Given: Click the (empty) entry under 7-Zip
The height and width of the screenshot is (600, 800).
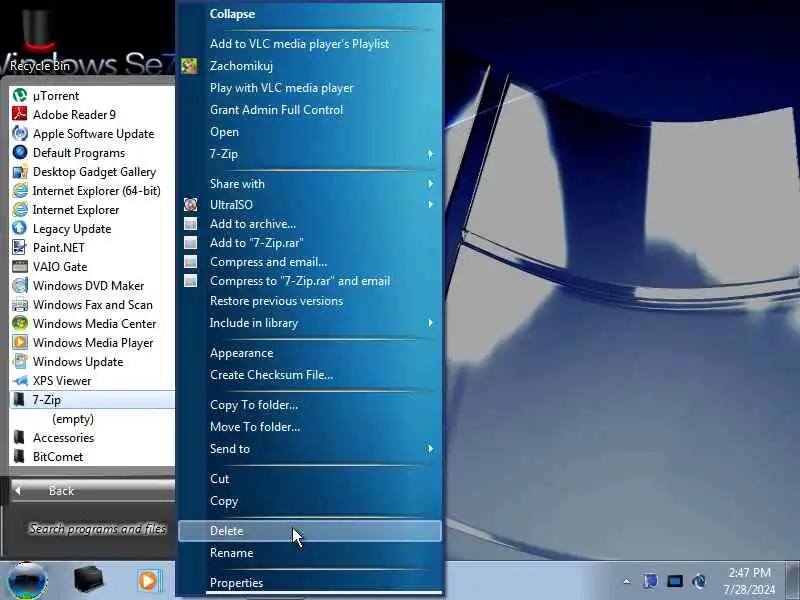Looking at the screenshot, I should (x=73, y=419).
